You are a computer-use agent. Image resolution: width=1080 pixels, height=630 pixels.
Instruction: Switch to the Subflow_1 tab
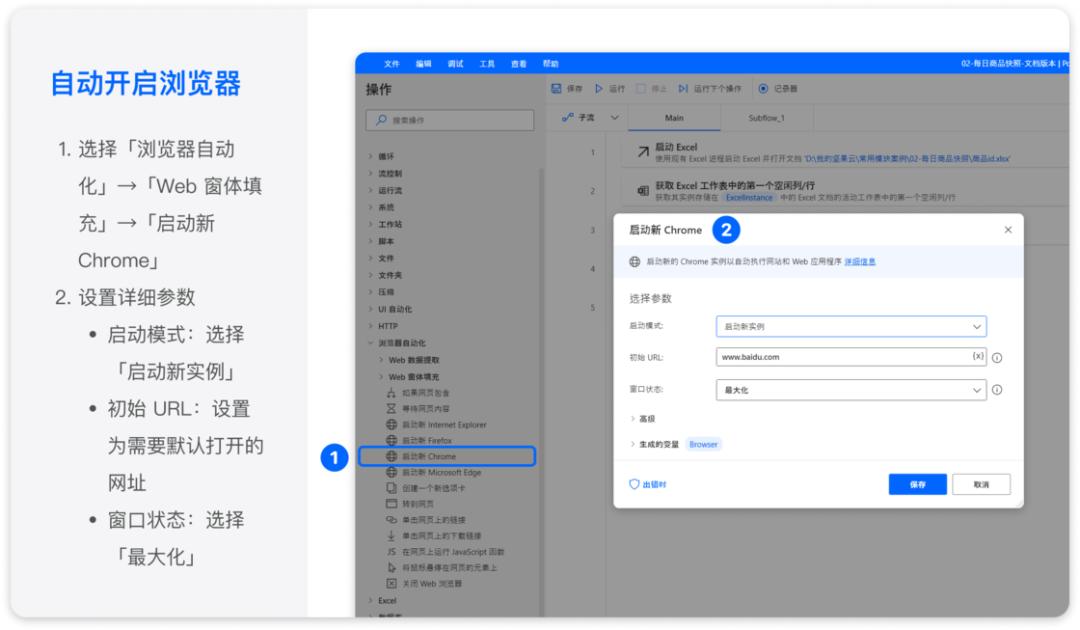[767, 118]
